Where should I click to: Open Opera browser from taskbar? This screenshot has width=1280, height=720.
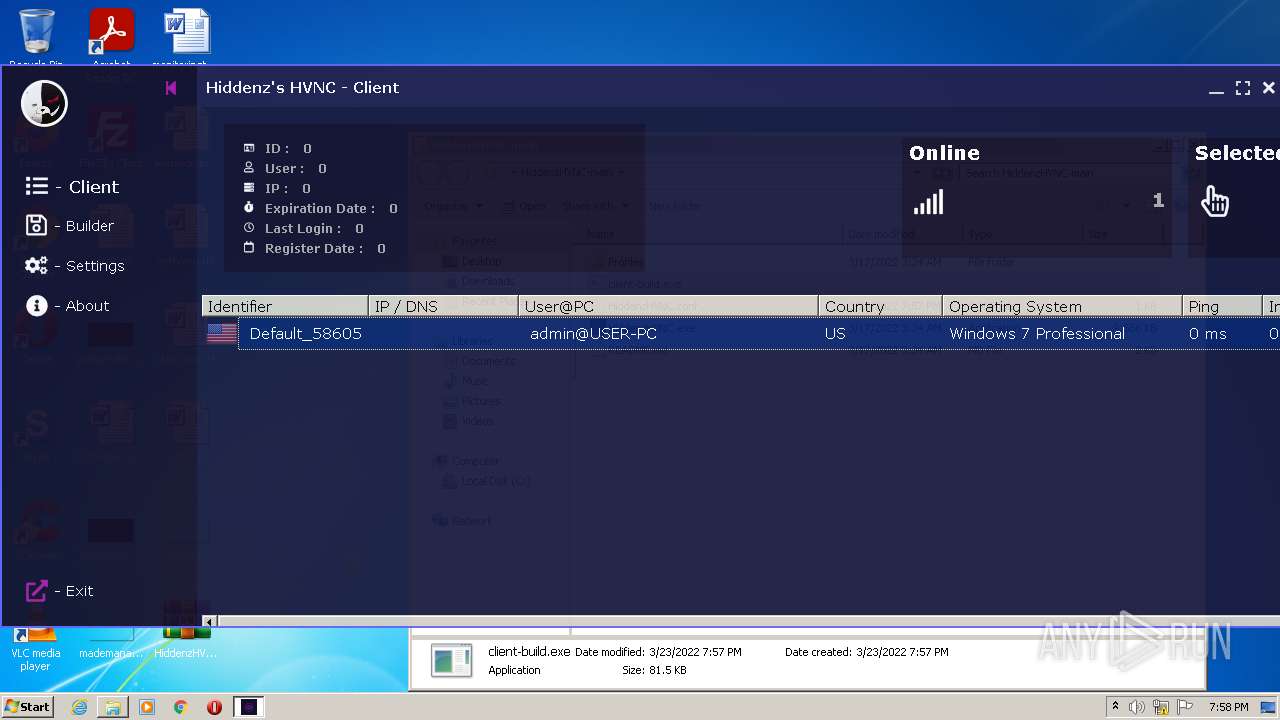[214, 707]
